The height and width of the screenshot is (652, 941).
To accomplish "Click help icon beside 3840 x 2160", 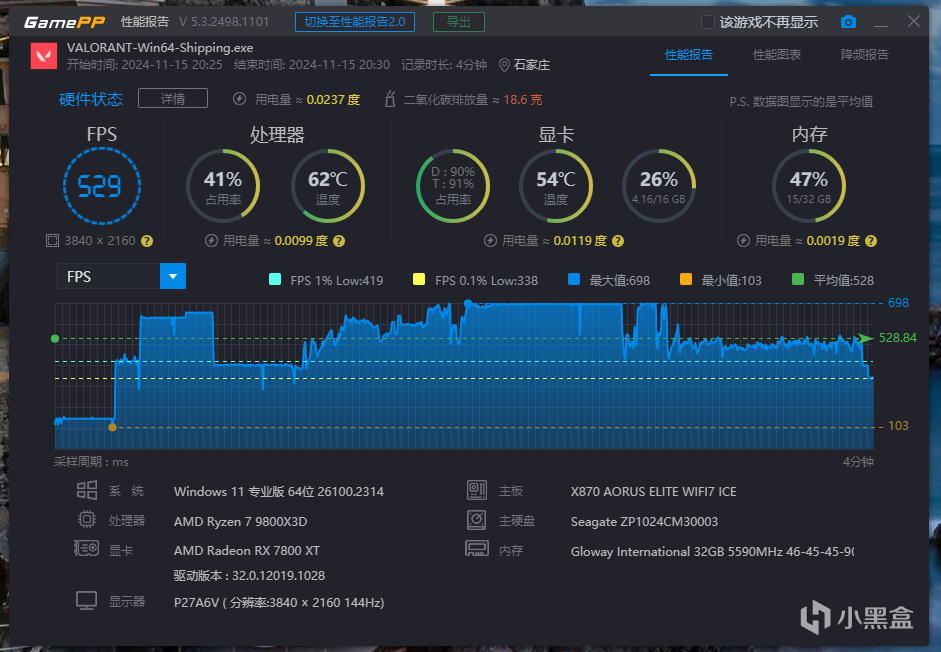I will (x=147, y=241).
